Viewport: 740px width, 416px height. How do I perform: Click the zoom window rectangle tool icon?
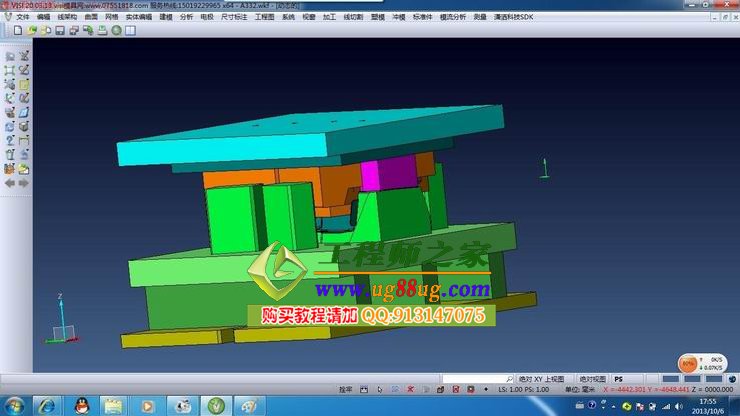click(9, 70)
